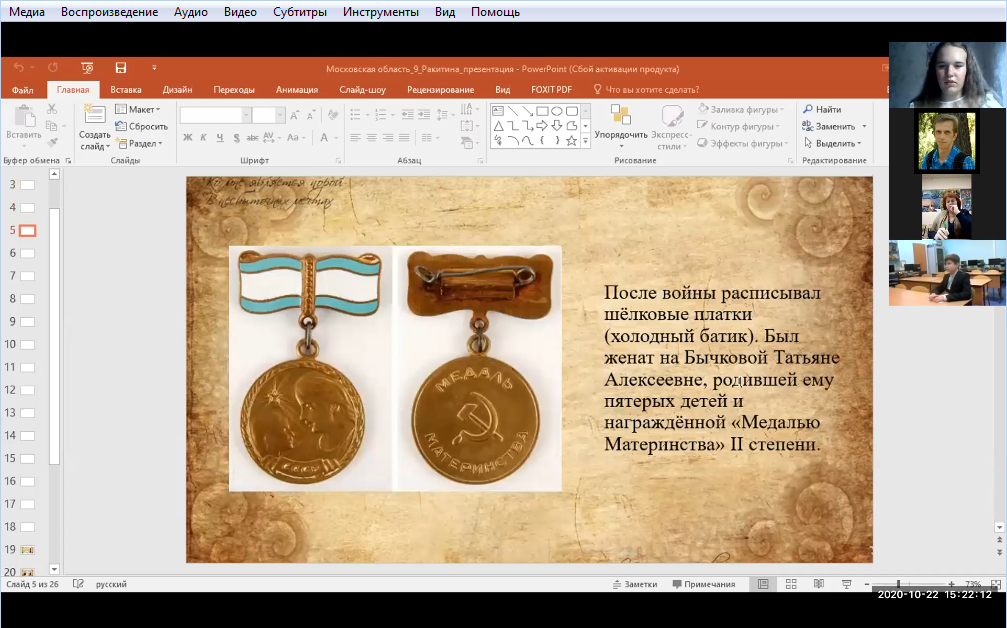Decrease font size with the small A icon

[x=310, y=116]
